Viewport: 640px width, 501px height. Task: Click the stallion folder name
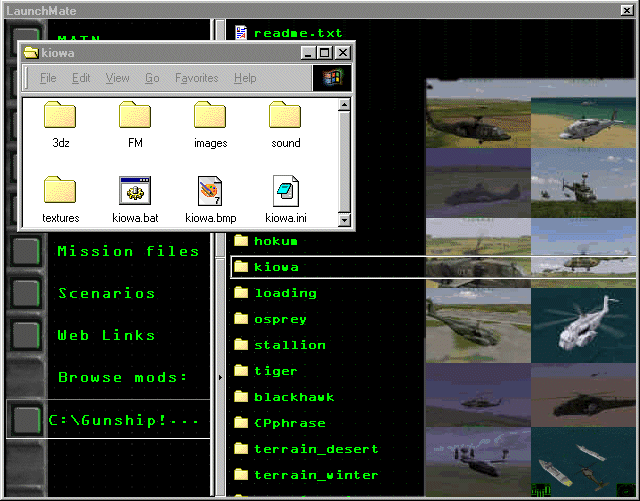point(290,345)
